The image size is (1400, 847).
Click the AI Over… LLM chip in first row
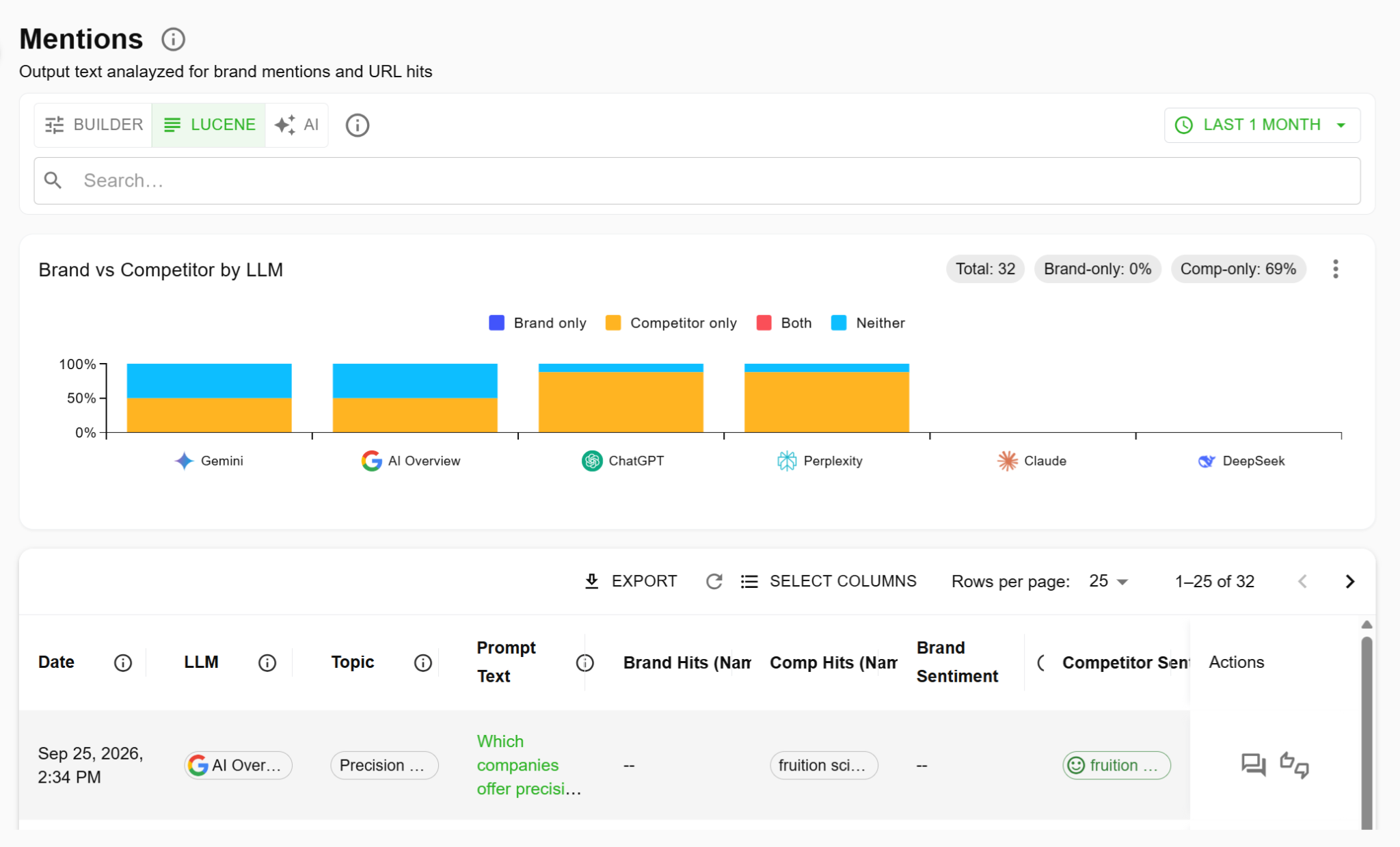[238, 765]
